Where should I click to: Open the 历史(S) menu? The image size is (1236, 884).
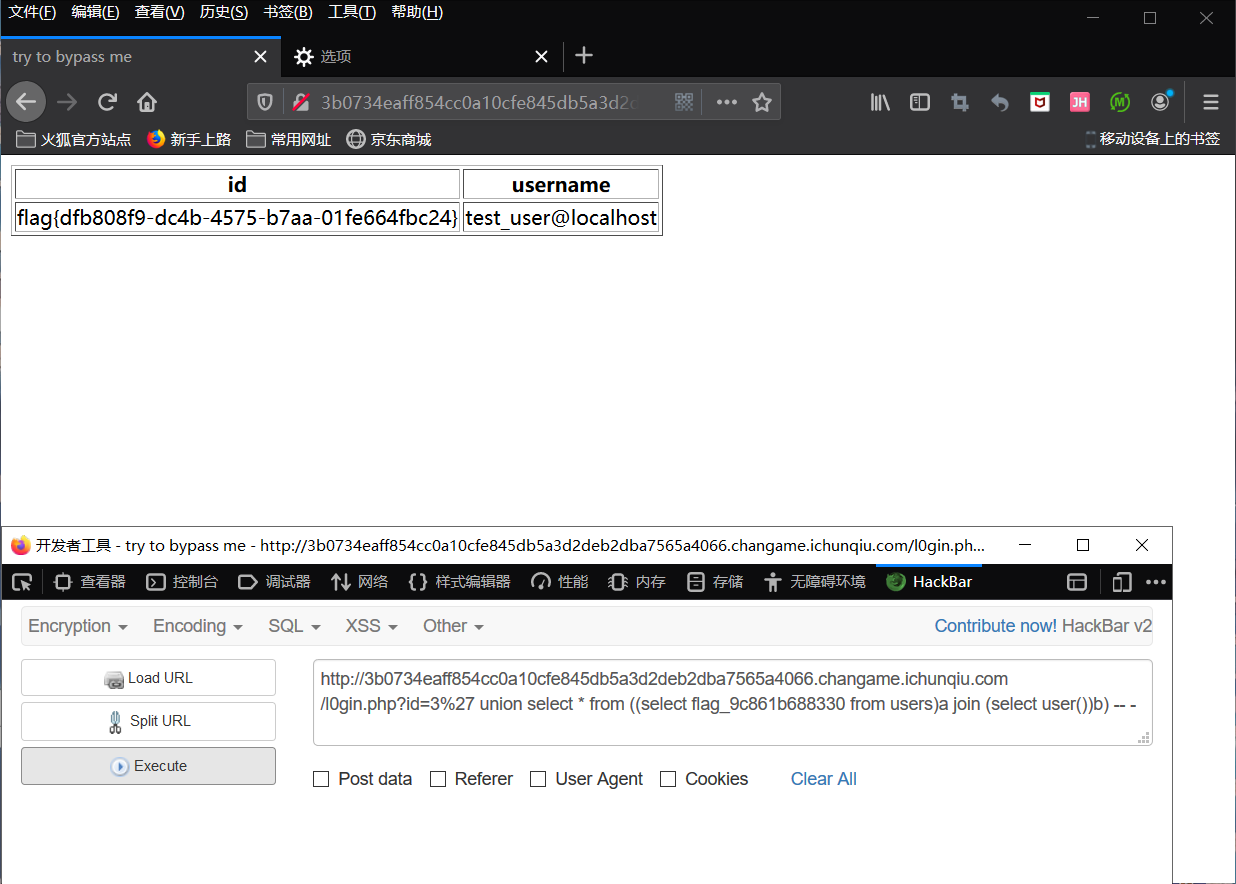coord(224,12)
